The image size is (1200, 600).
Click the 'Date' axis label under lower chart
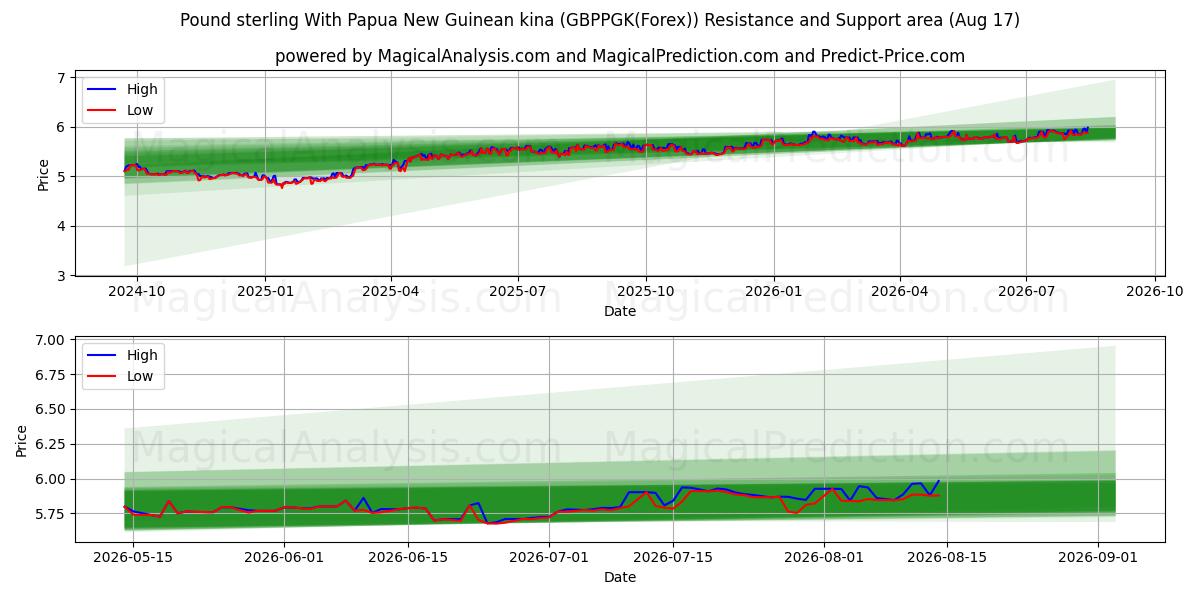(620, 577)
